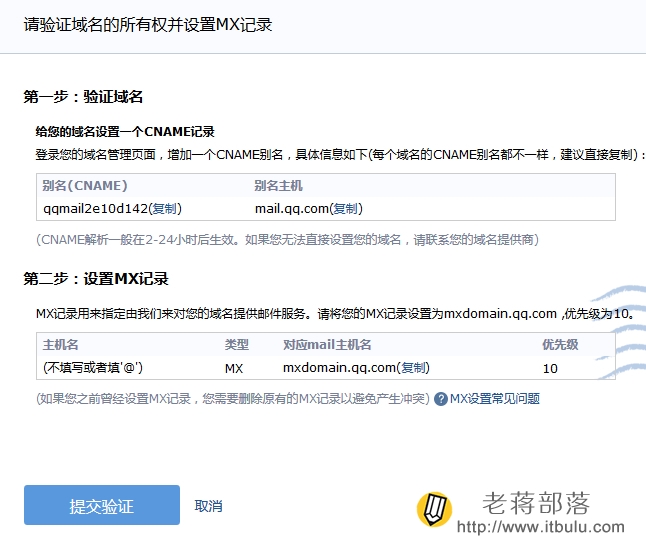Click the MX记录用来指定 description line

335,314
